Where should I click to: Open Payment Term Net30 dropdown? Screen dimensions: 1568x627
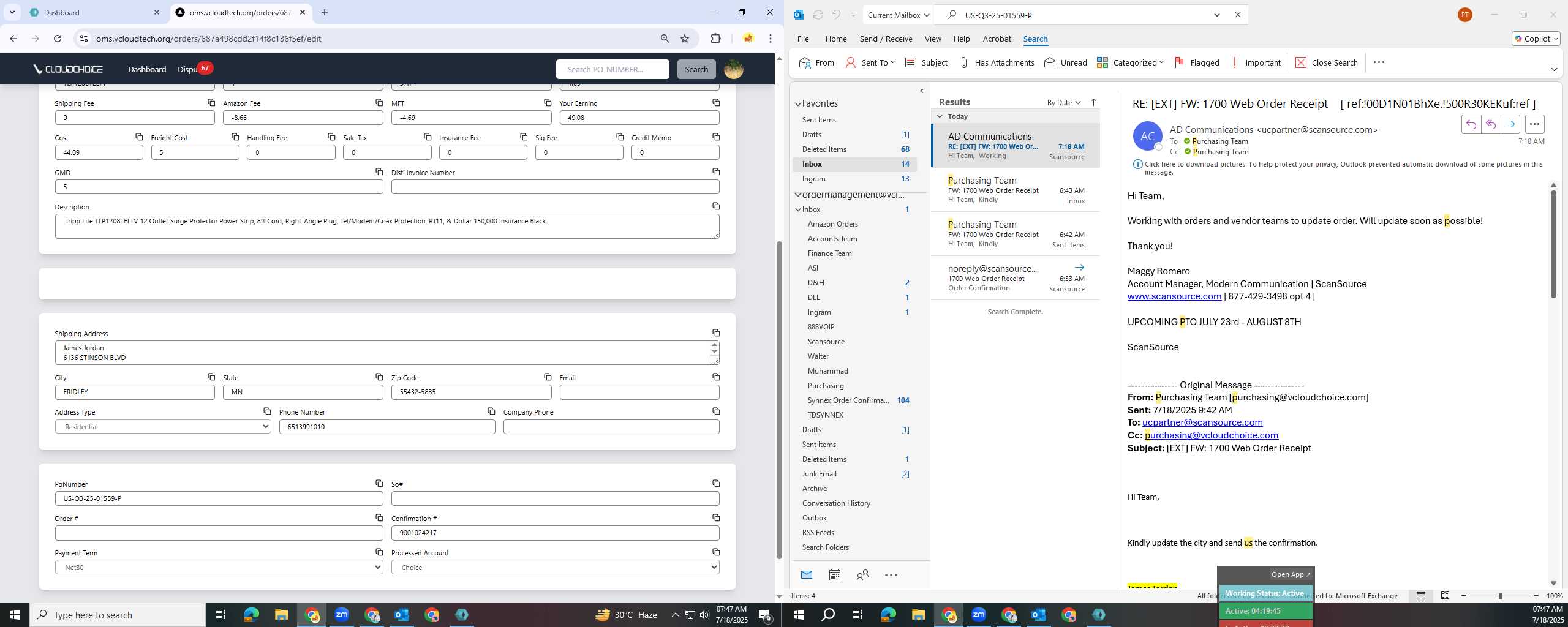[x=219, y=568]
